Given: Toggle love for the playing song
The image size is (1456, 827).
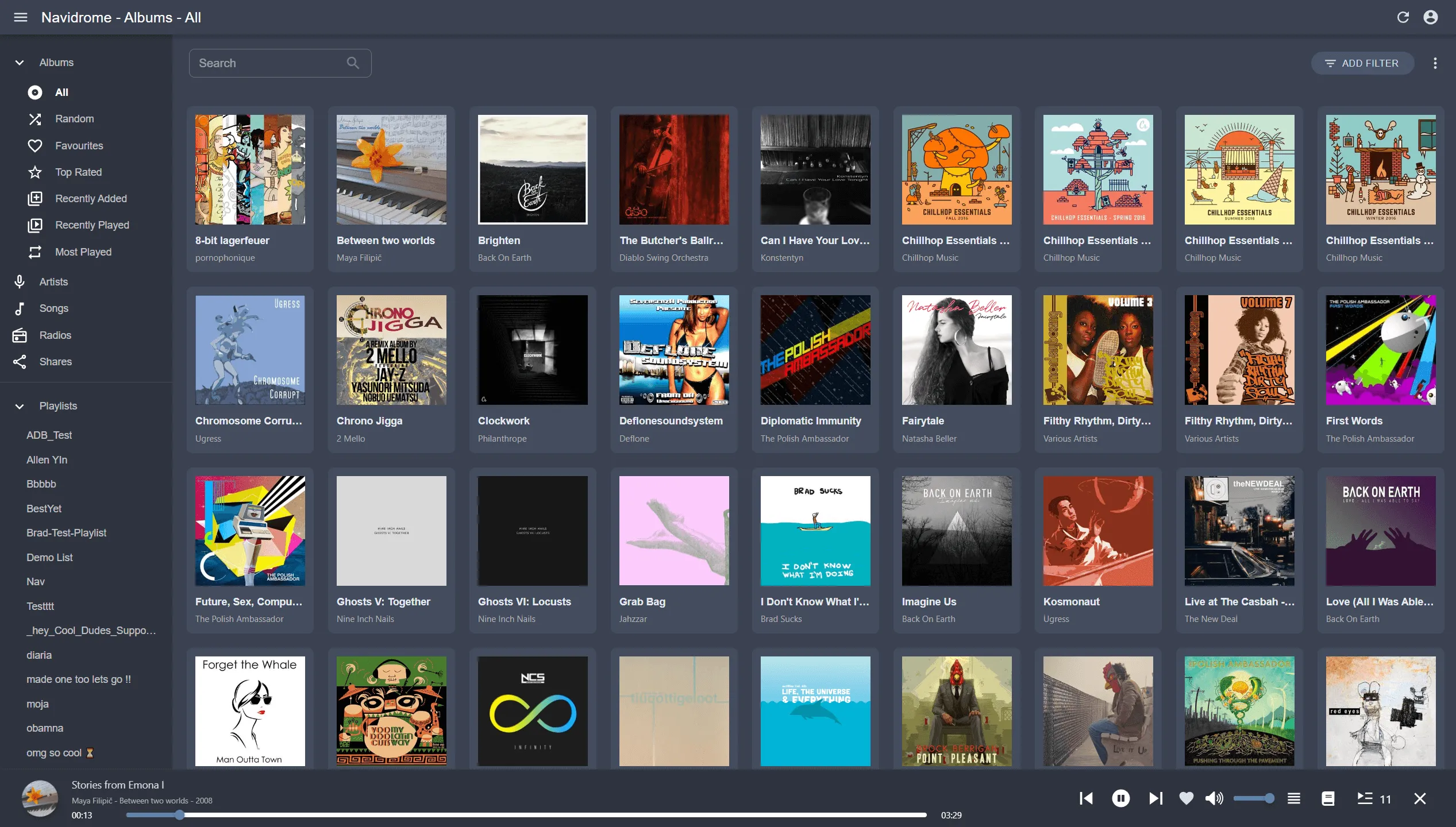Looking at the screenshot, I should tap(1187, 798).
